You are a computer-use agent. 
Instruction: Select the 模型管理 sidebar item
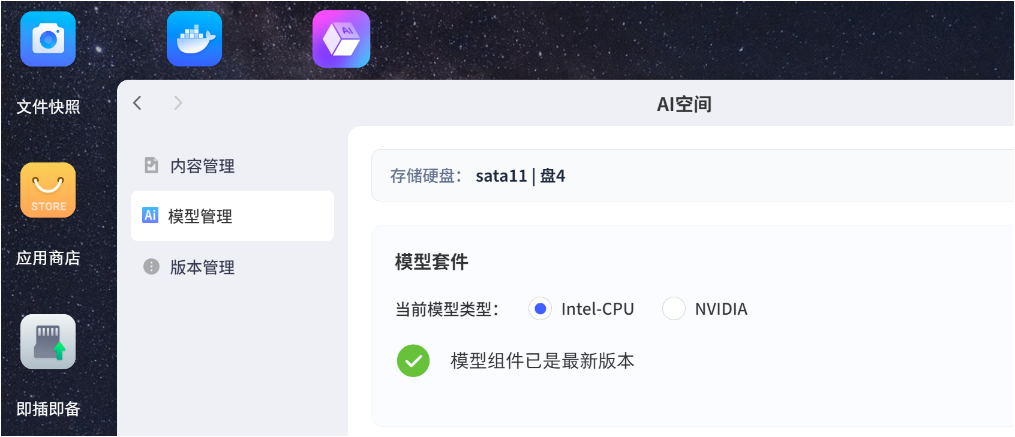click(202, 216)
